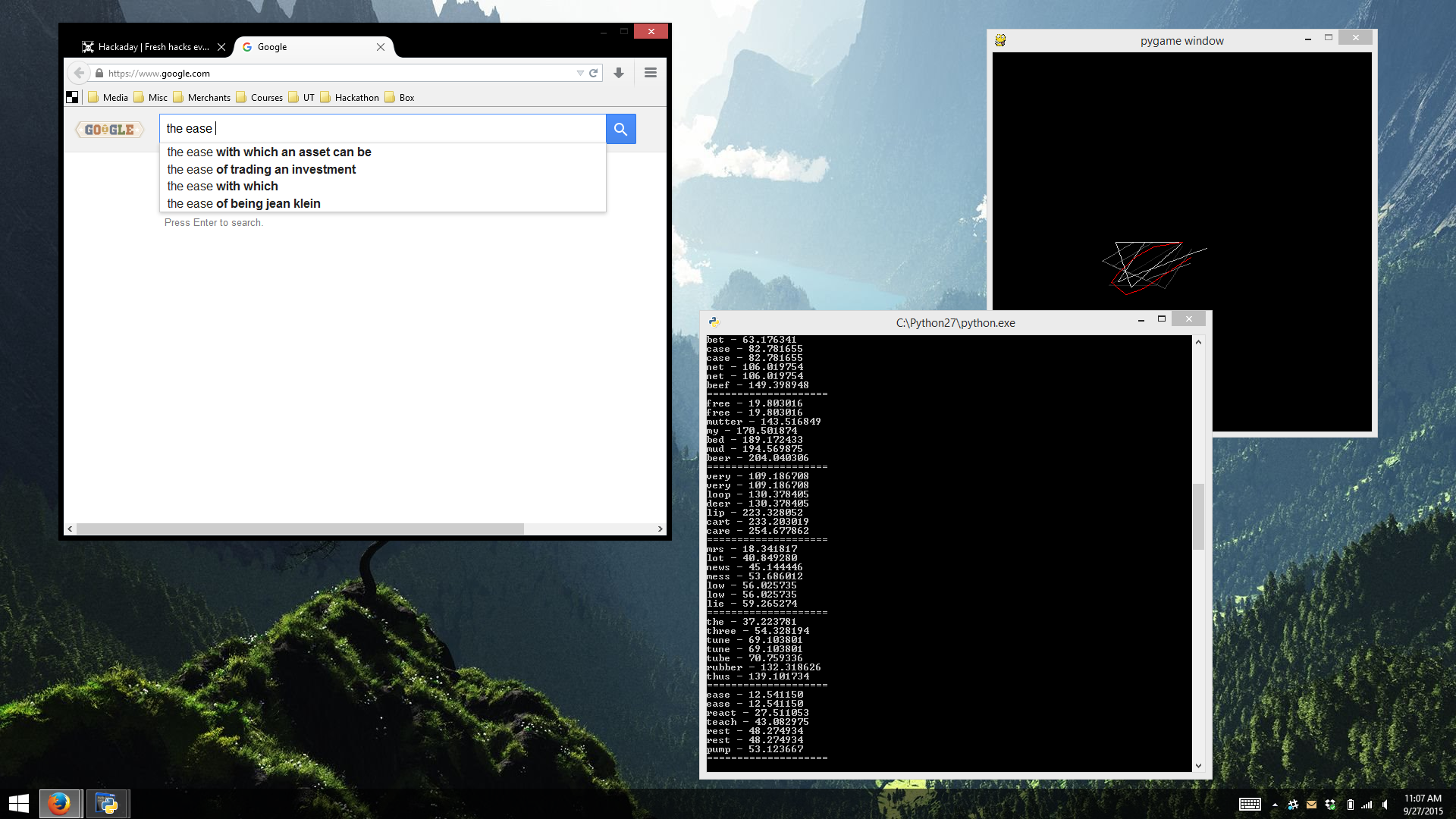This screenshot has width=1456, height=819.
Task: Click the Google doodle logo
Action: coord(110,130)
